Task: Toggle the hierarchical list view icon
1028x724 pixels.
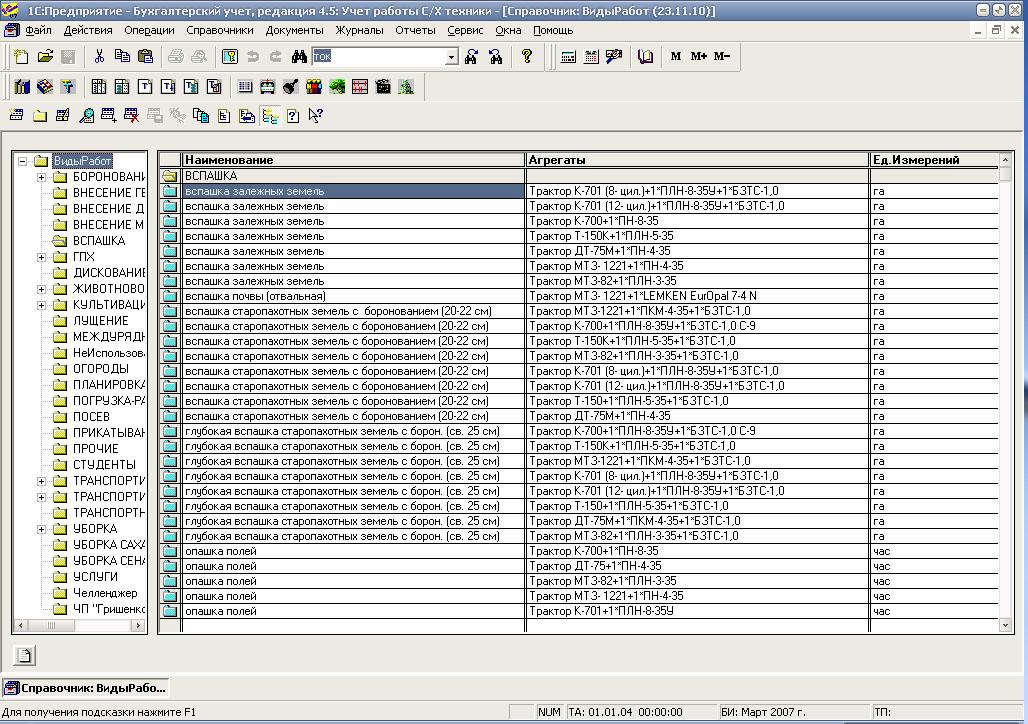Action: pyautogui.click(x=270, y=116)
